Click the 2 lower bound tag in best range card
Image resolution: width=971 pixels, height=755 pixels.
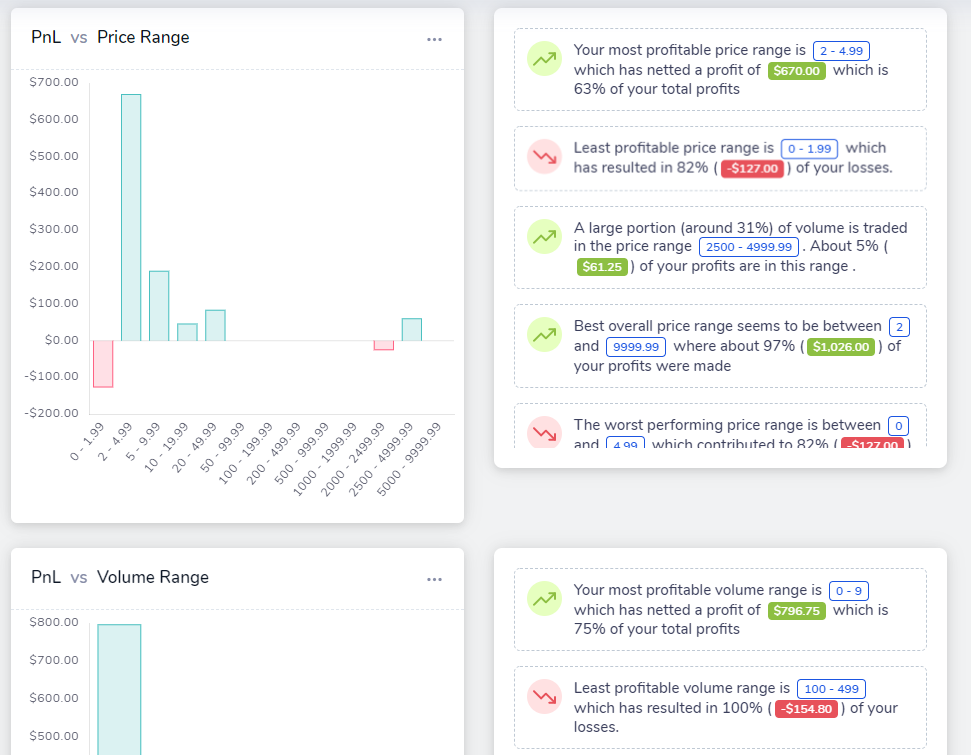pyautogui.click(x=899, y=327)
